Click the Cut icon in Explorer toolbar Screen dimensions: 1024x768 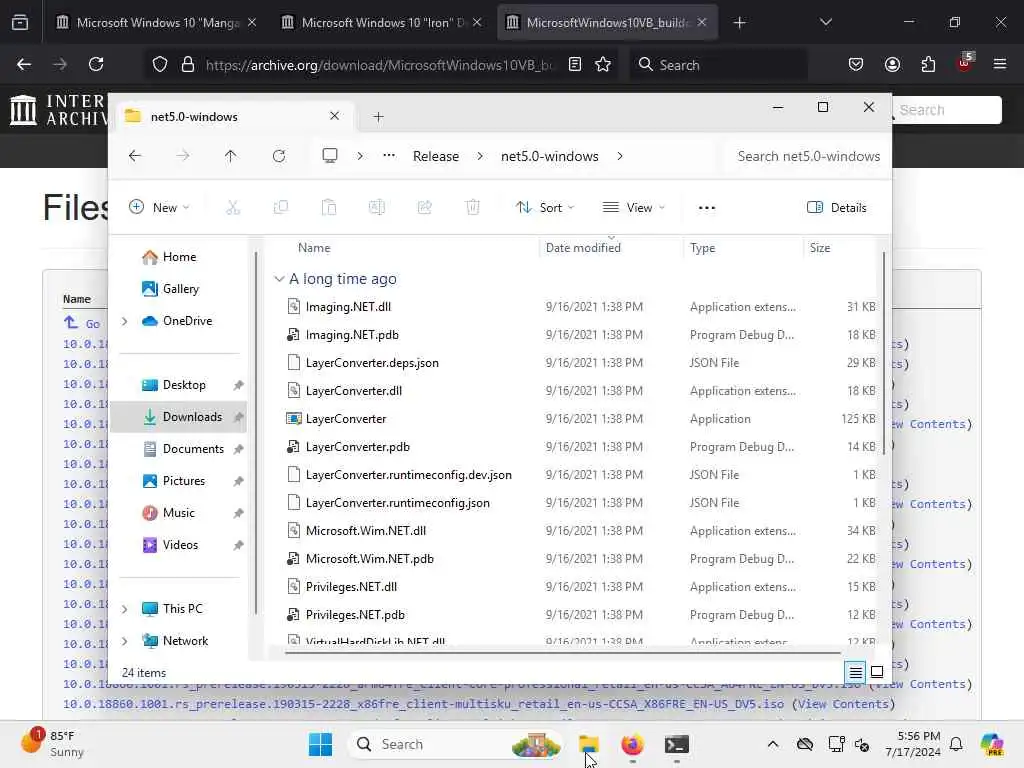click(x=232, y=208)
